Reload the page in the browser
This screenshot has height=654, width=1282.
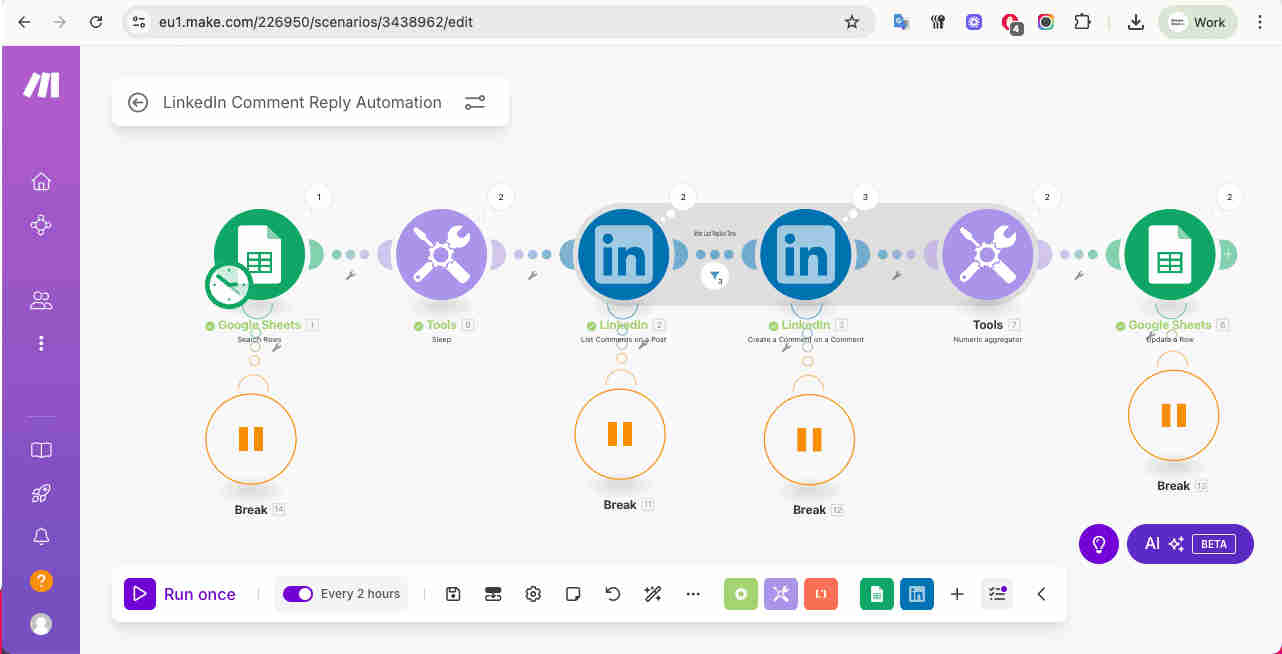pyautogui.click(x=95, y=22)
